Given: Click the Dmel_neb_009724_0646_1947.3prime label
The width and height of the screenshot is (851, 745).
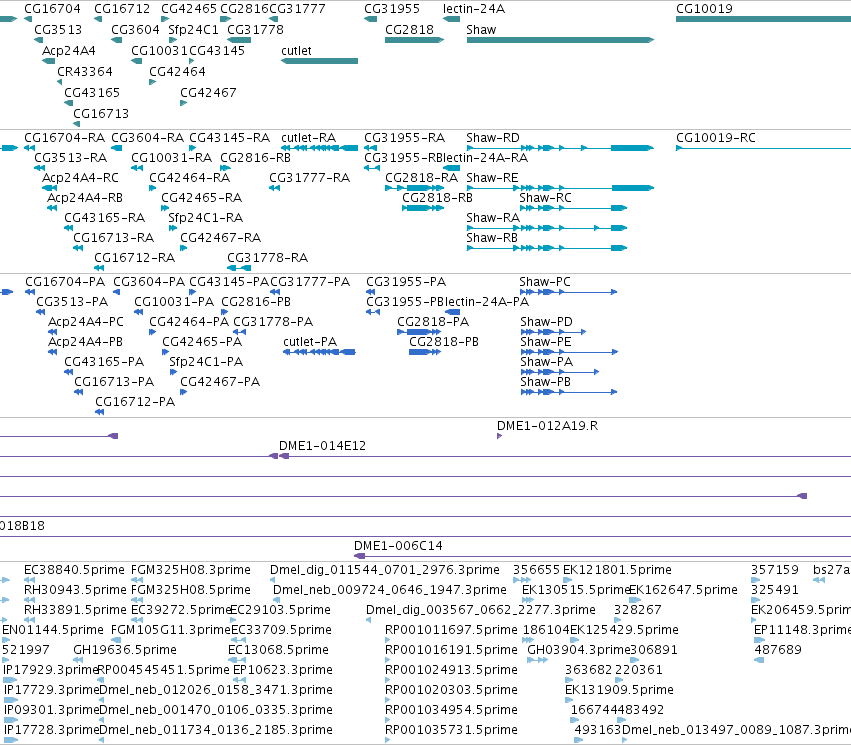Looking at the screenshot, I should coord(390,590).
